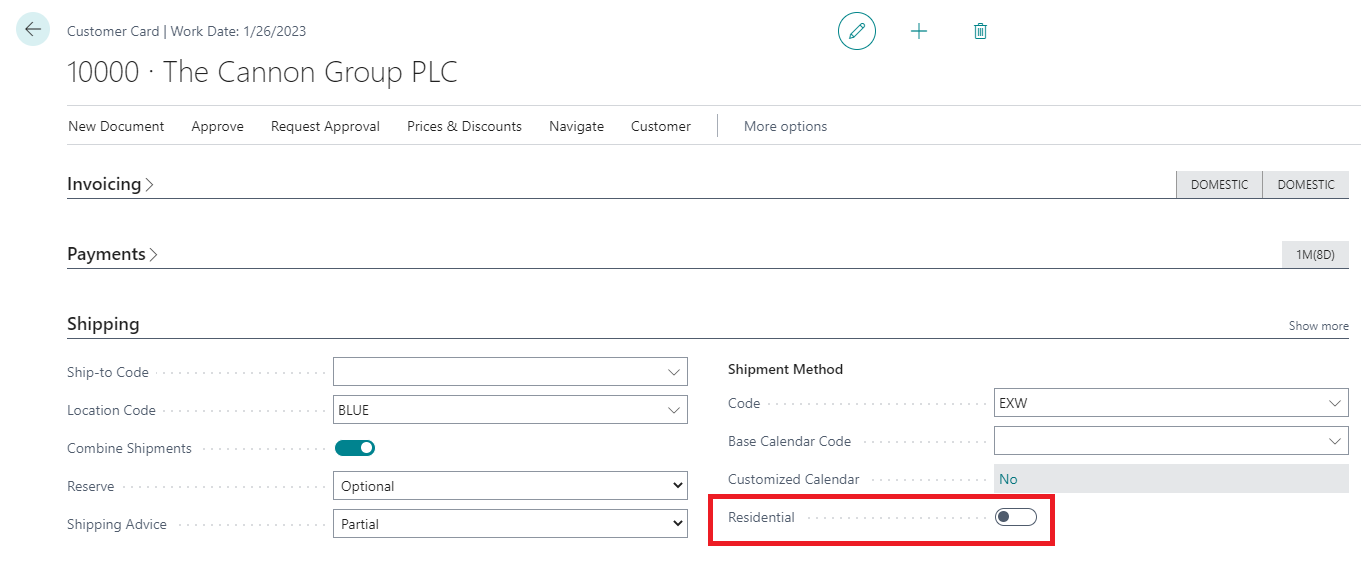Screen dimensions: 1361x569
Task: Open the New Document menu
Action: 116,126
